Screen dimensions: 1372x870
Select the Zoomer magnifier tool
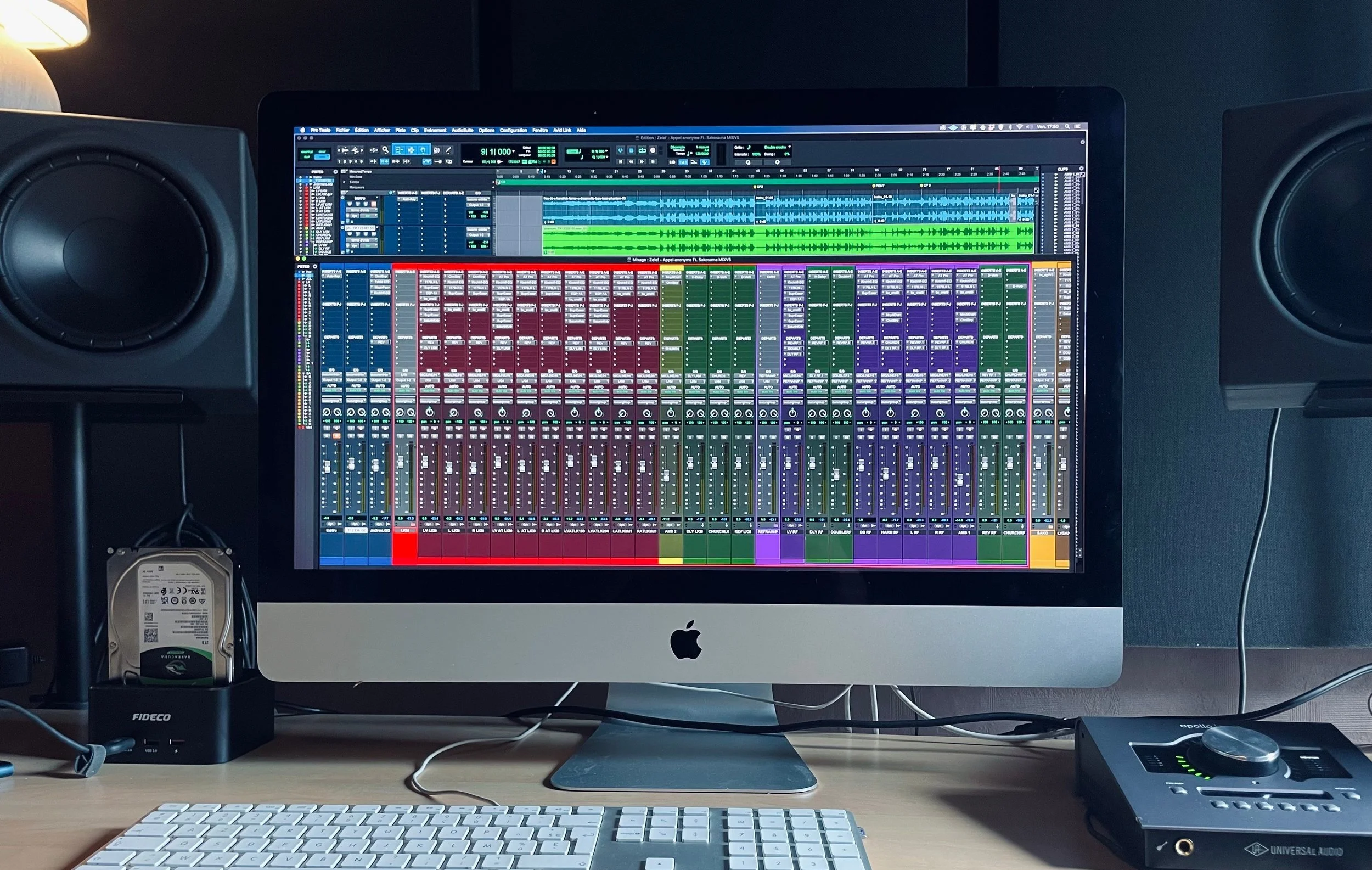[x=386, y=150]
